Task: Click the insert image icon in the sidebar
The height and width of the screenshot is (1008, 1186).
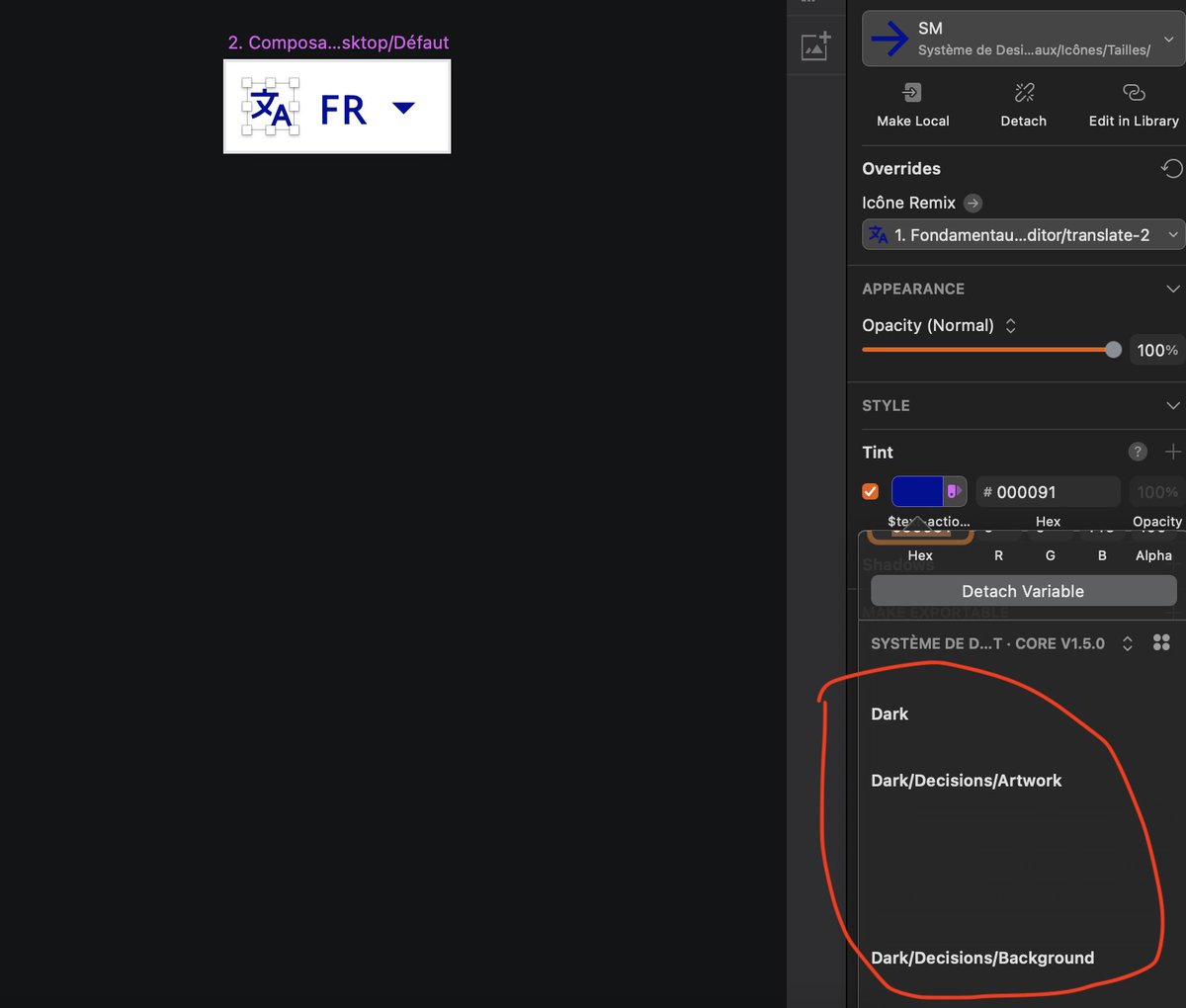Action: [815, 46]
